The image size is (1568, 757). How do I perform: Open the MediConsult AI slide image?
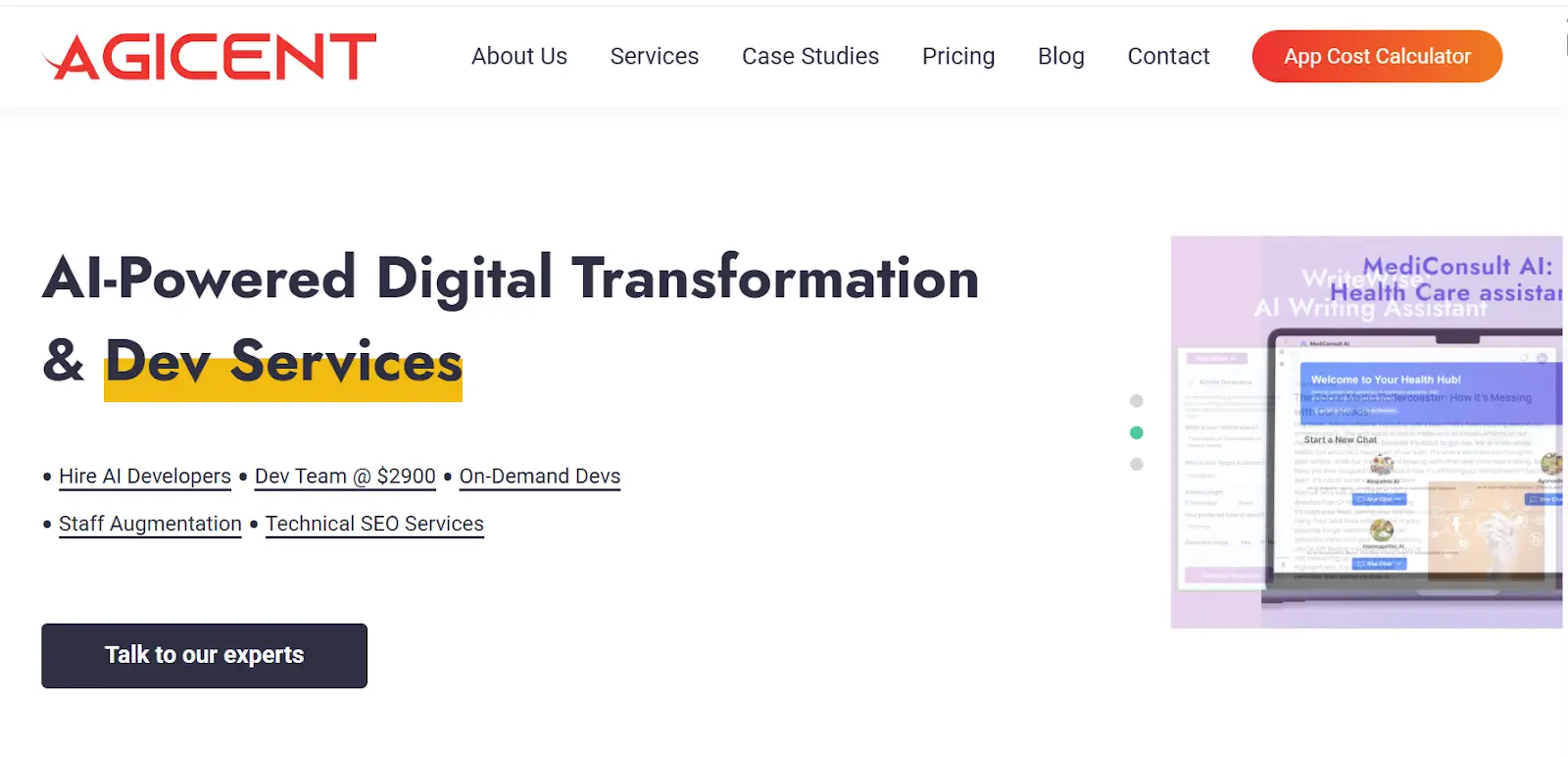click(1367, 432)
